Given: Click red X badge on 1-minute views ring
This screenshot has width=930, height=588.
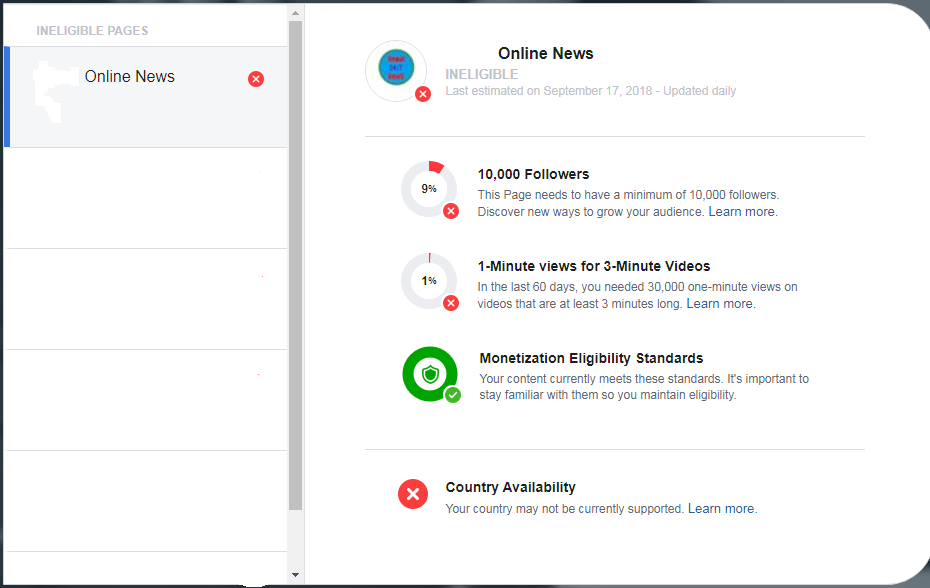Looking at the screenshot, I should point(451,303).
